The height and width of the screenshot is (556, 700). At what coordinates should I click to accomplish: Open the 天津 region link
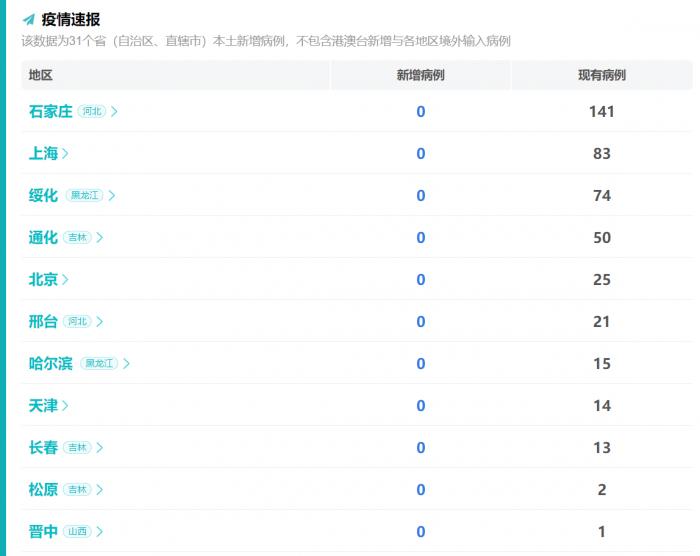click(43, 405)
